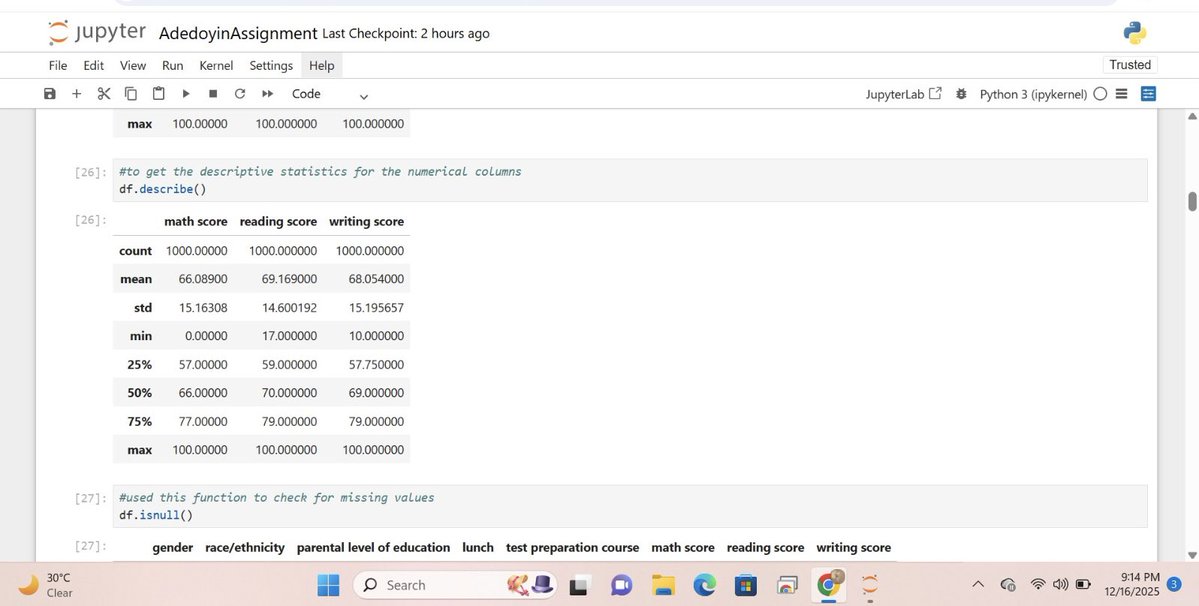Restart the kernel with the circular arrow

click(240, 93)
